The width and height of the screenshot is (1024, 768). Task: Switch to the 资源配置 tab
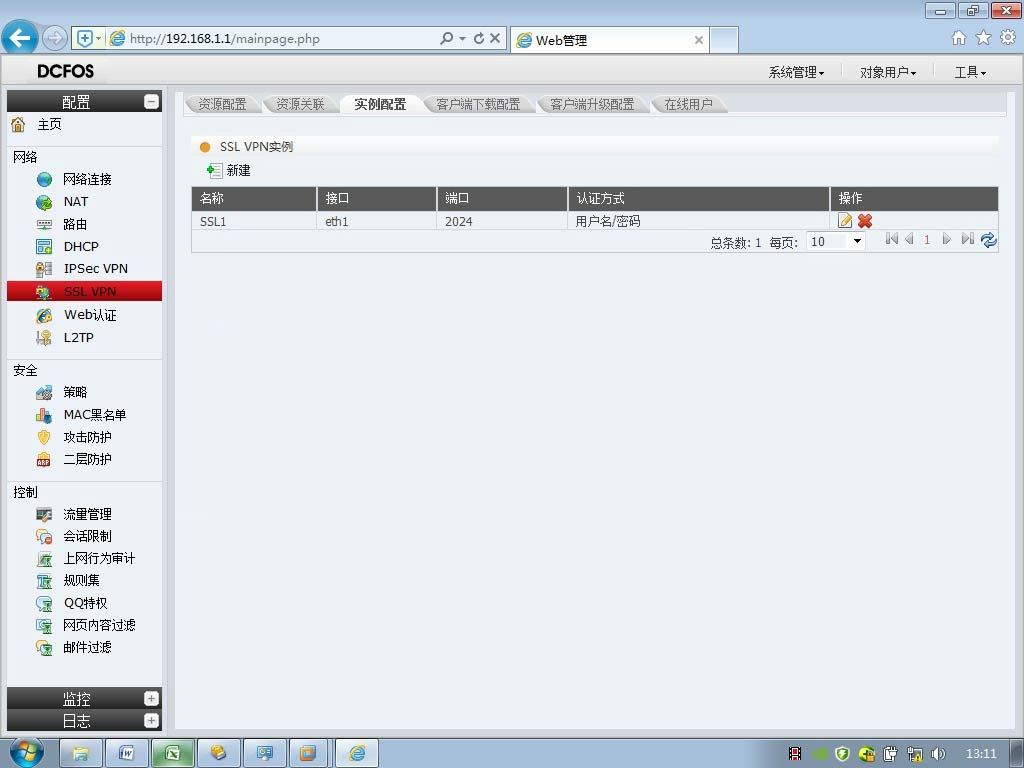[223, 104]
